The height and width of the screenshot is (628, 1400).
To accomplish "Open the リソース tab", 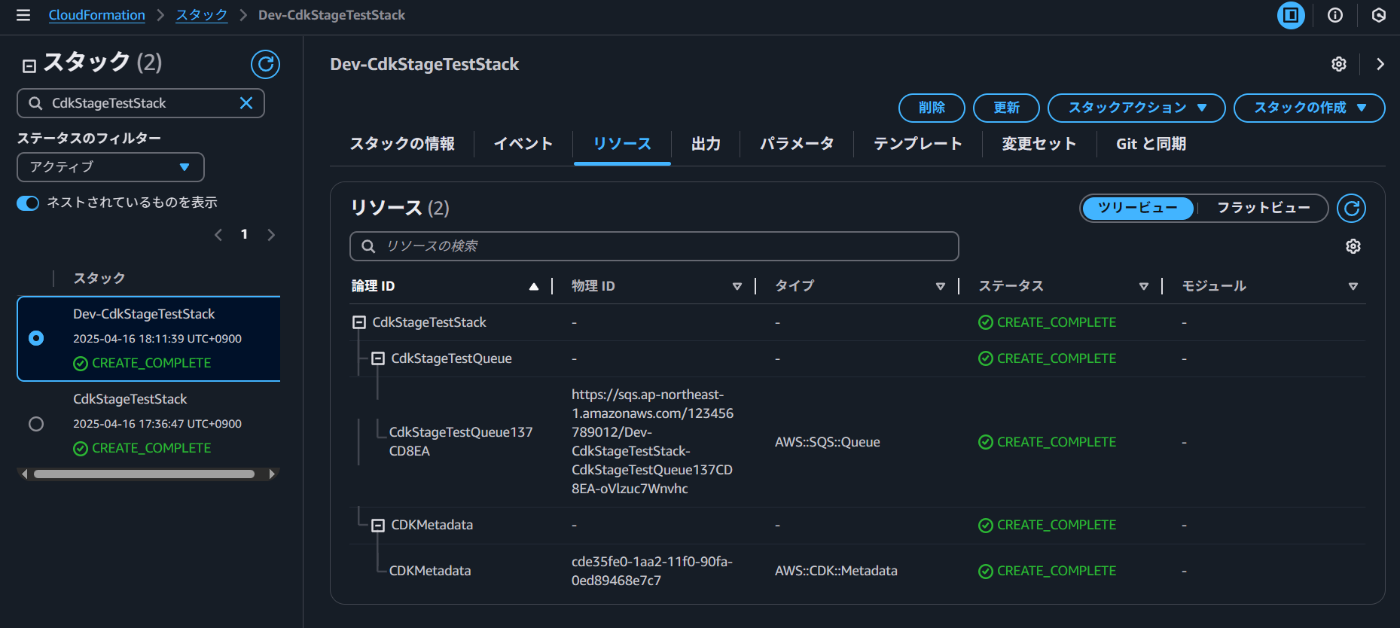I will pos(622,144).
